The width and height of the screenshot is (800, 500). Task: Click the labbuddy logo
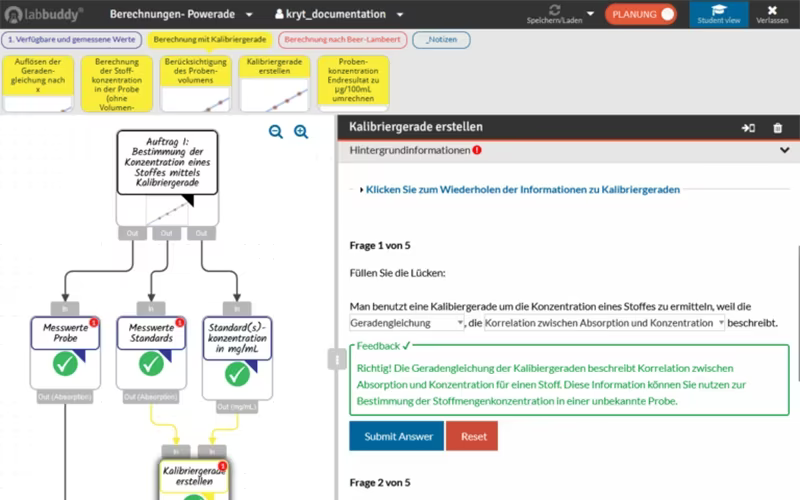click(43, 14)
